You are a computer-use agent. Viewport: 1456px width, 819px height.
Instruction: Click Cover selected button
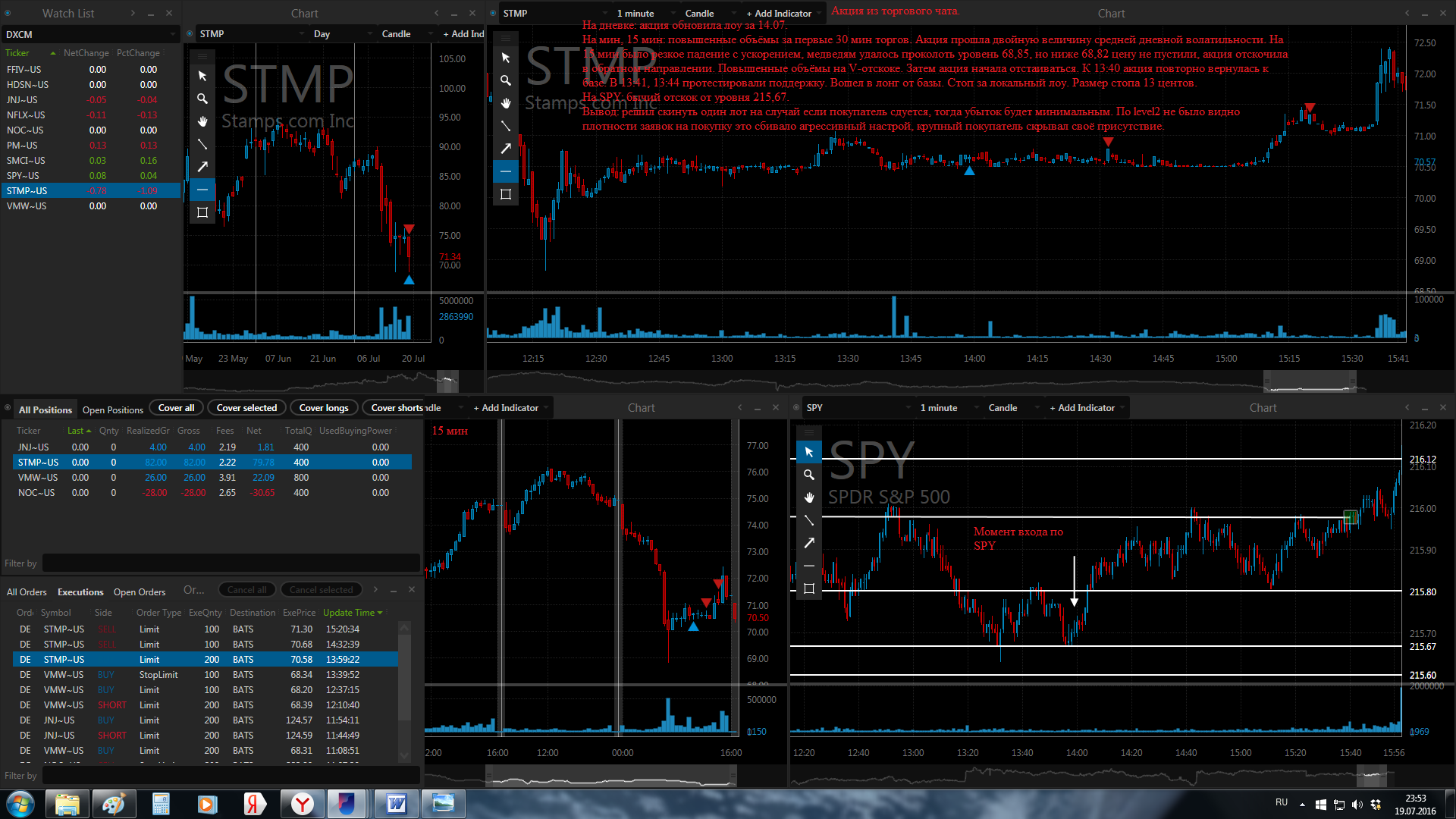pos(246,407)
